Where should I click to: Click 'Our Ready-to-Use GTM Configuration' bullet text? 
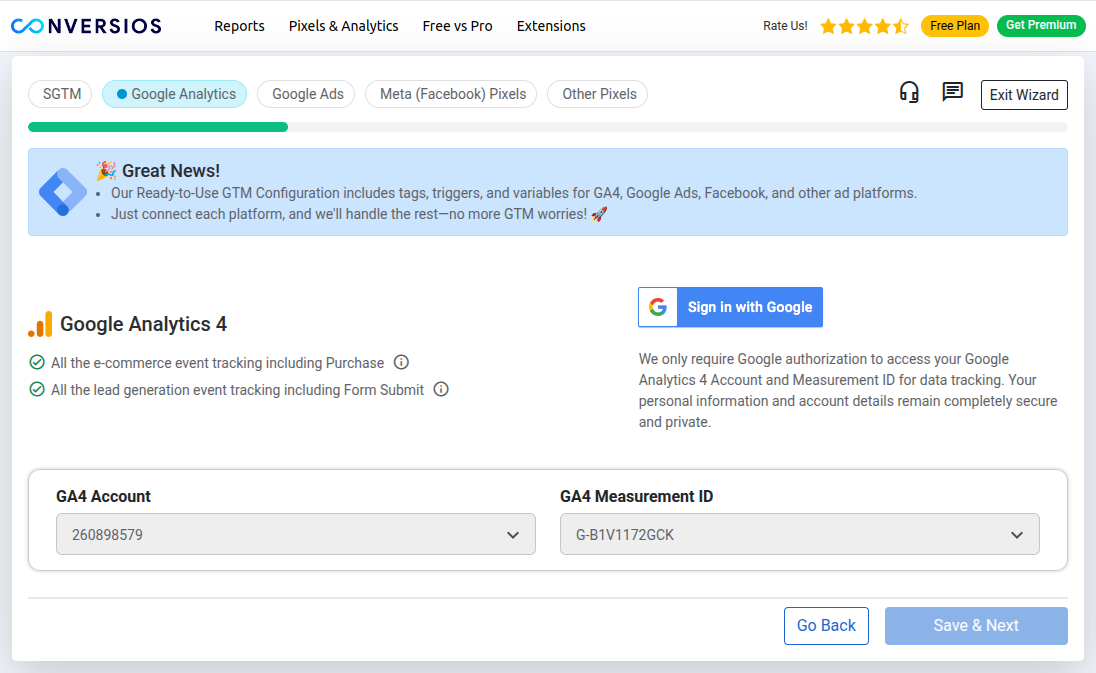click(x=514, y=193)
